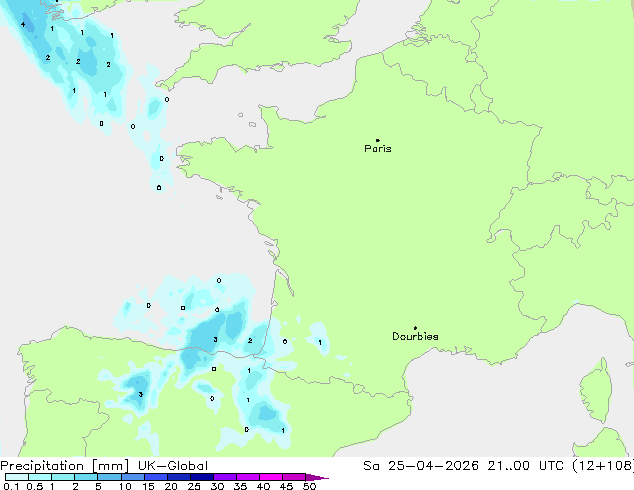Pick the 30–35 mm legend swatch
The width and height of the screenshot is (634, 490).
coord(225,477)
